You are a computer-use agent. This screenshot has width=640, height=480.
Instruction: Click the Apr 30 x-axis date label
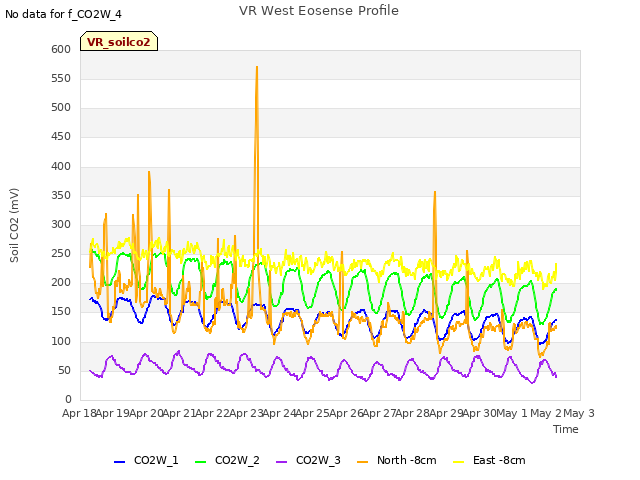479,413
